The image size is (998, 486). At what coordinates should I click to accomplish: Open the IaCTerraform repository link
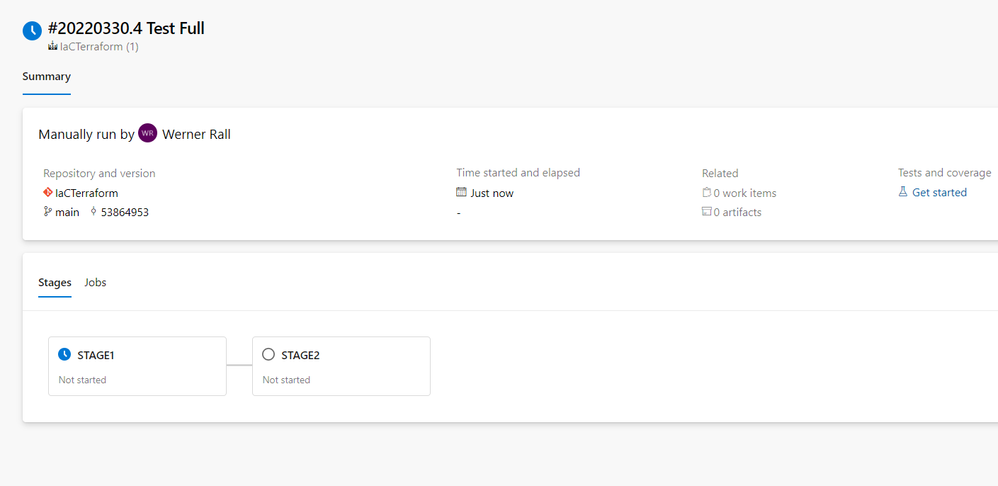[86, 193]
